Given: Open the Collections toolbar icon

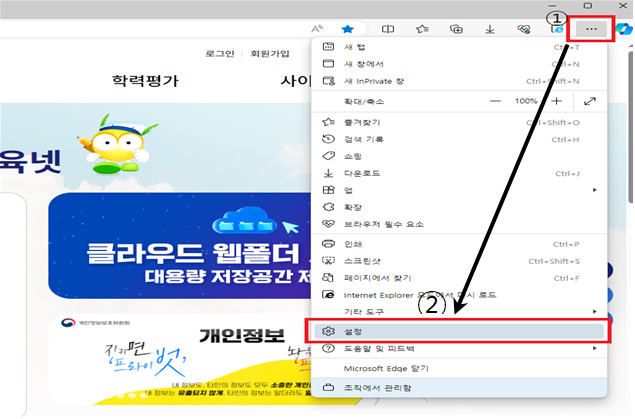Looking at the screenshot, I should click(456, 29).
